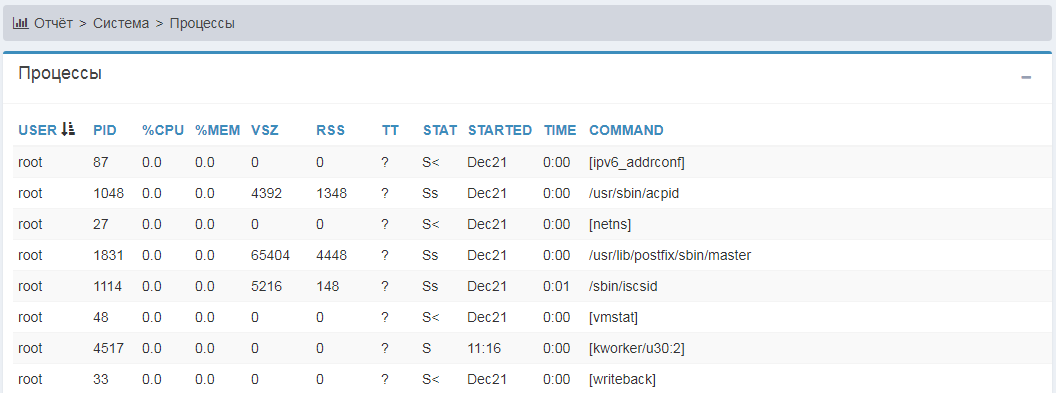Sort by the VSZ column header
Image resolution: width=1056 pixels, height=393 pixels.
(265, 130)
